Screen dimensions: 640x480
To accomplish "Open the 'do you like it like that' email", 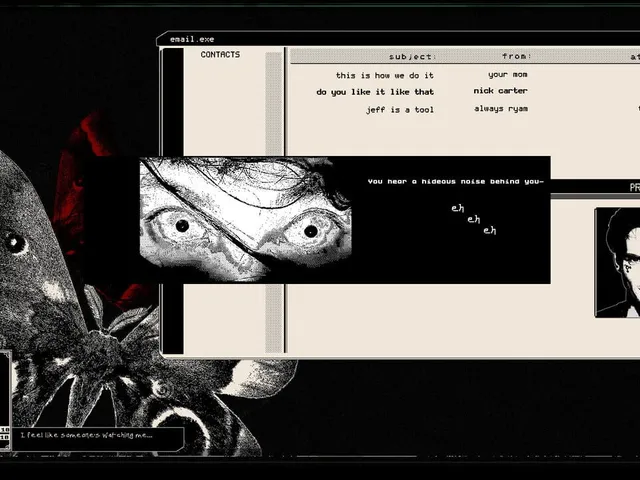I will tap(375, 92).
